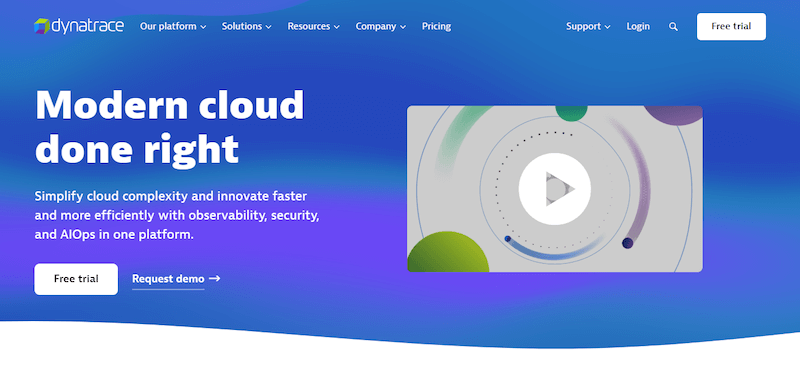Expand the Solutions menu
Viewport: 800px width, 369px height.
tap(246, 27)
